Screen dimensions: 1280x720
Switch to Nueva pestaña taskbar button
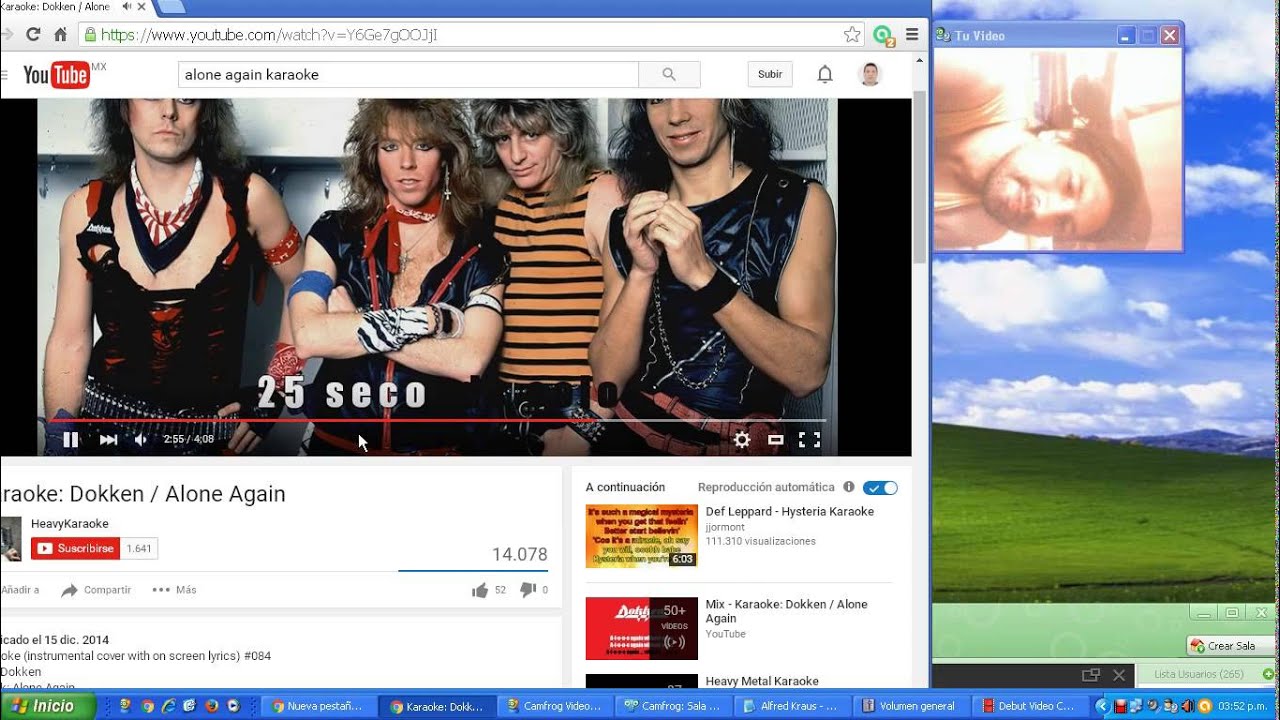pos(320,706)
